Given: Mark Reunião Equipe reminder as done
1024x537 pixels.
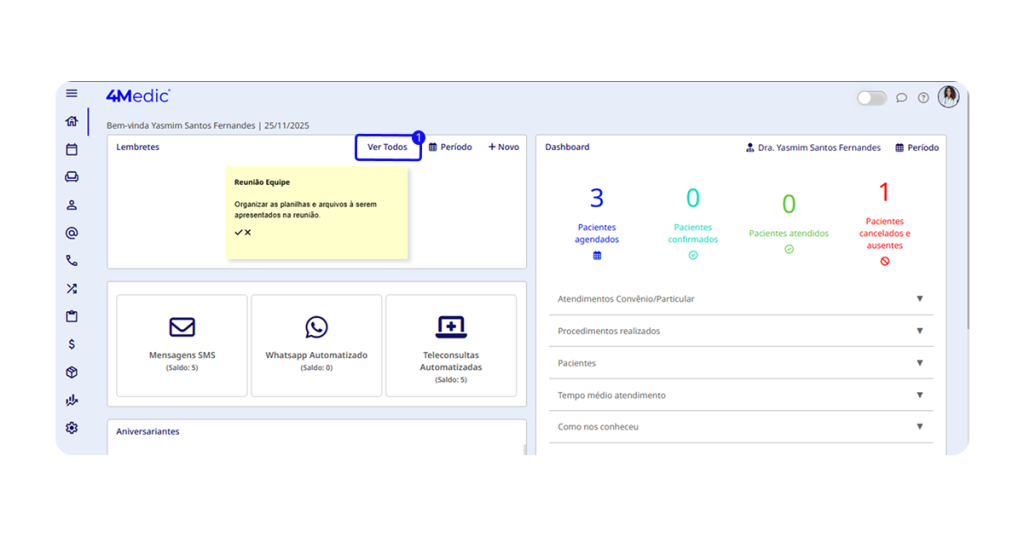Looking at the screenshot, I should coord(238,232).
